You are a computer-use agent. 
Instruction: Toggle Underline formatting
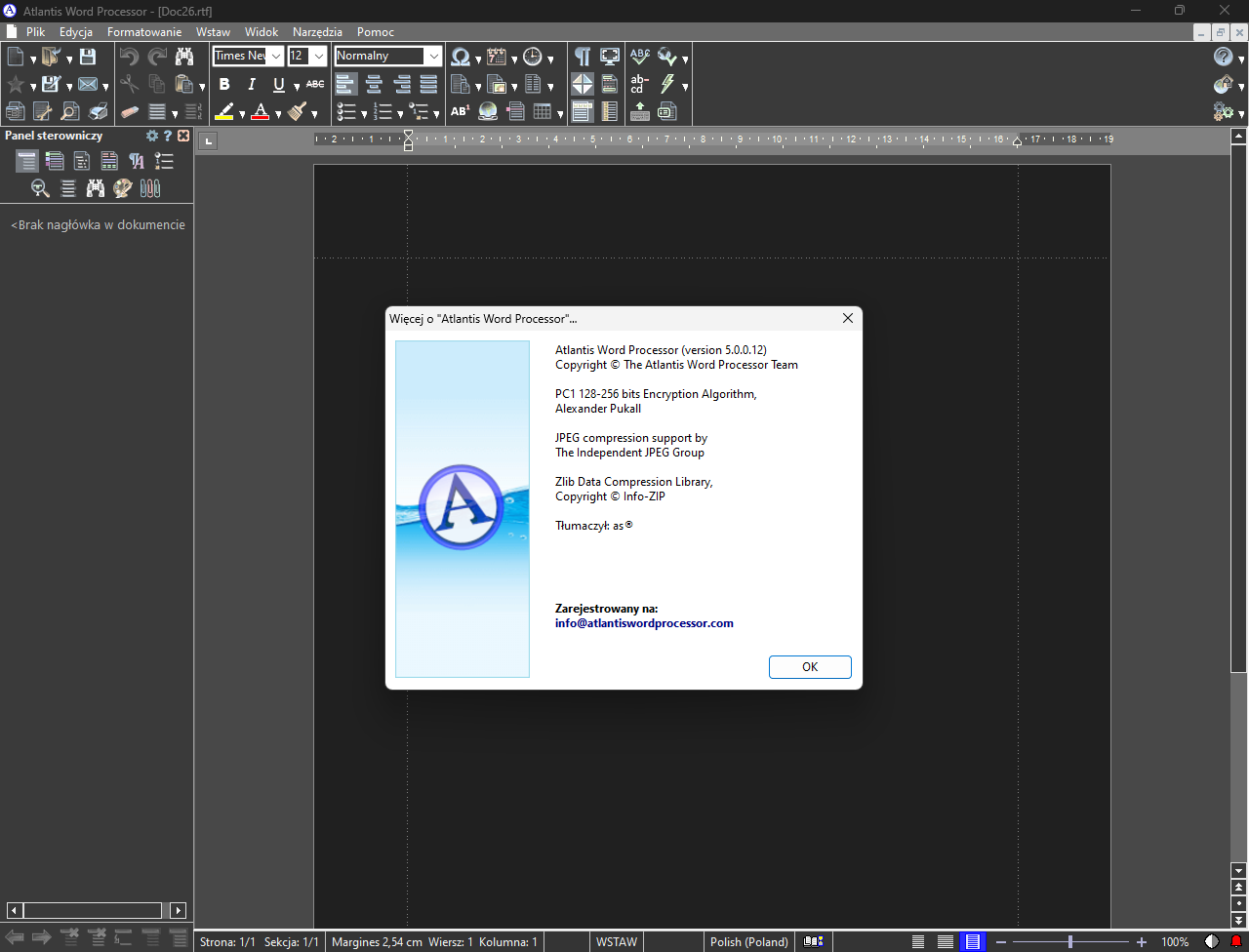279,84
